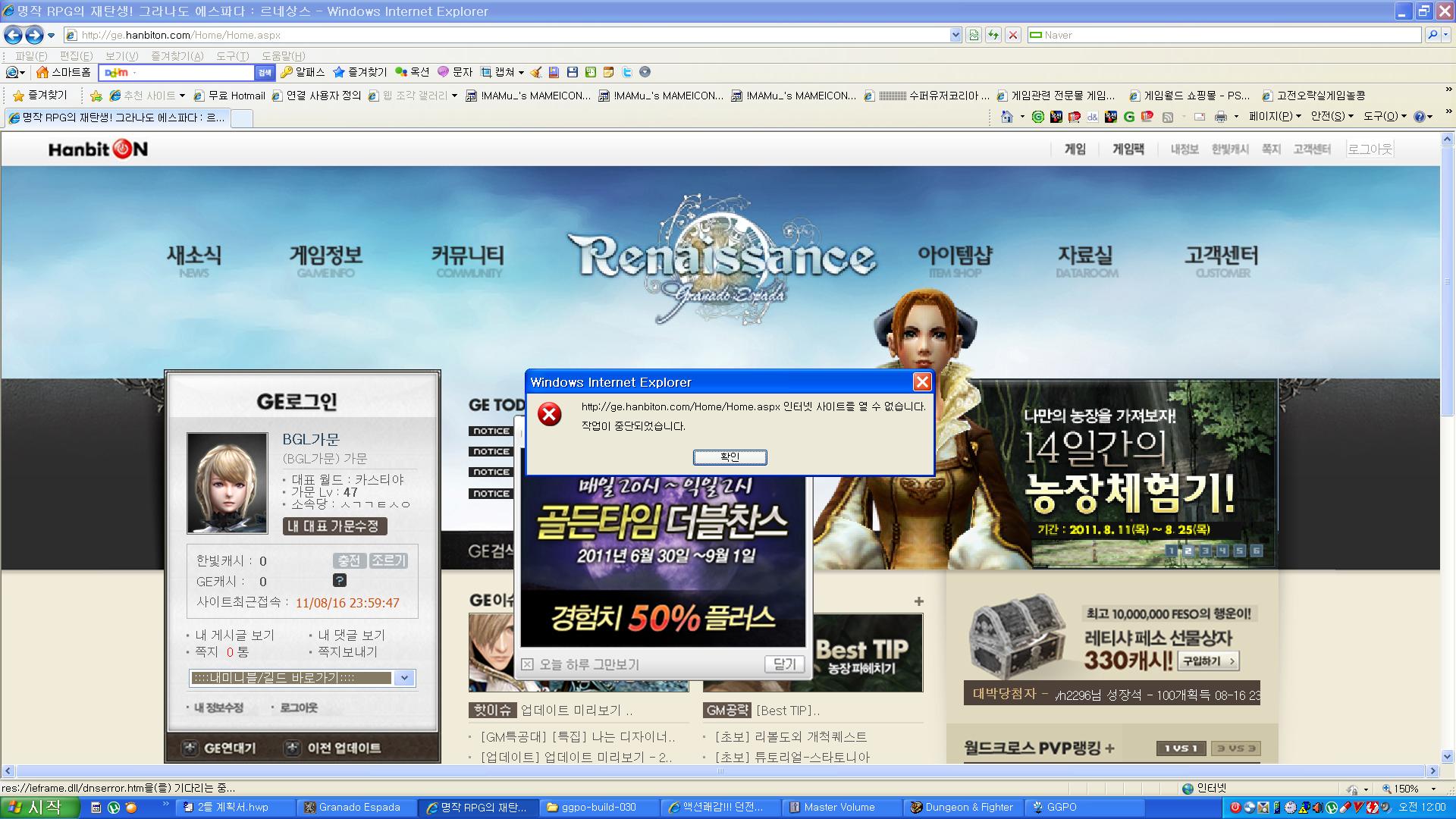
Task: Open the 즐겨찾기(A) menu
Action: [177, 56]
